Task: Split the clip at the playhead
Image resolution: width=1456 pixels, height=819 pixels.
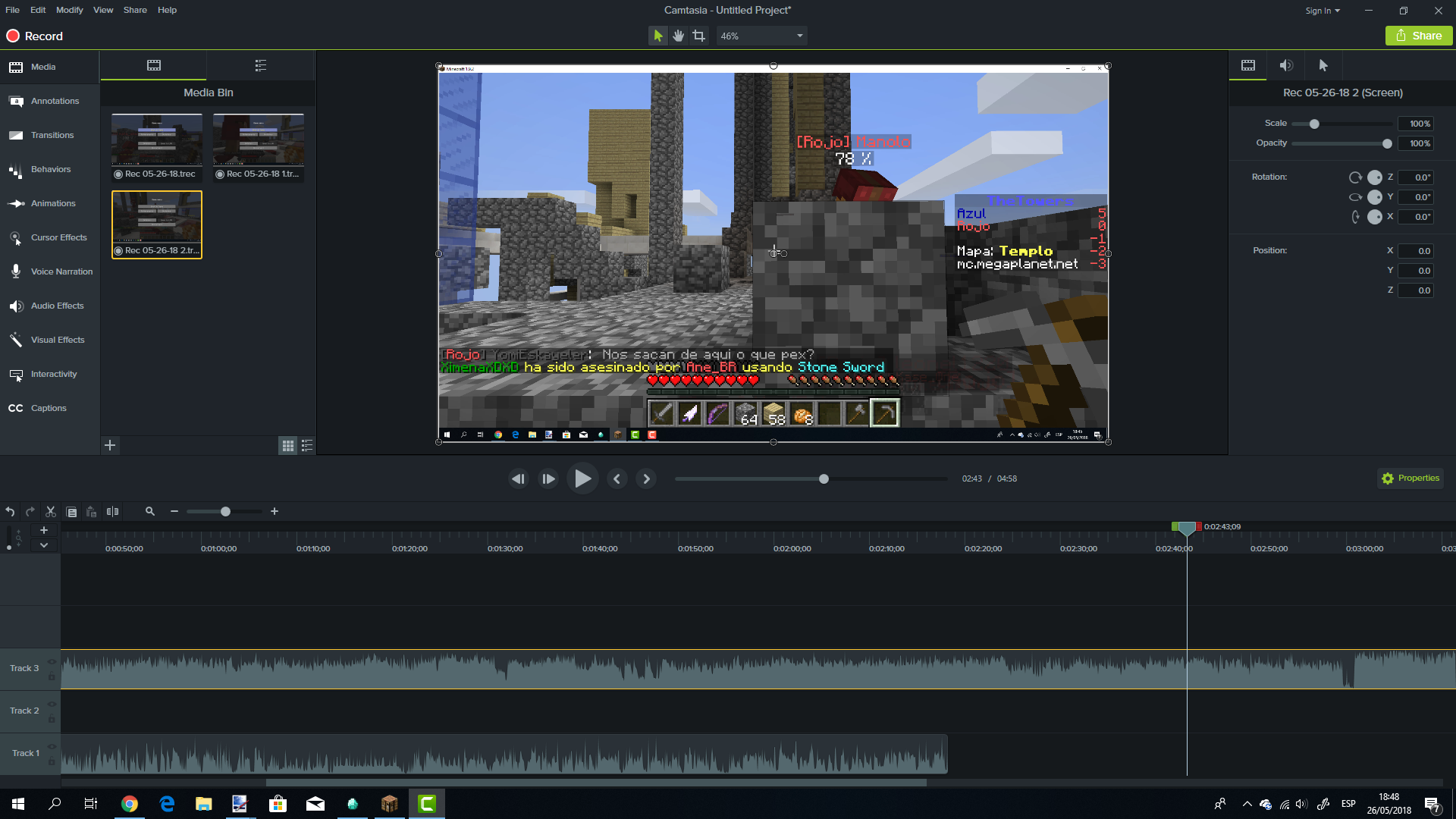Action: (112, 512)
